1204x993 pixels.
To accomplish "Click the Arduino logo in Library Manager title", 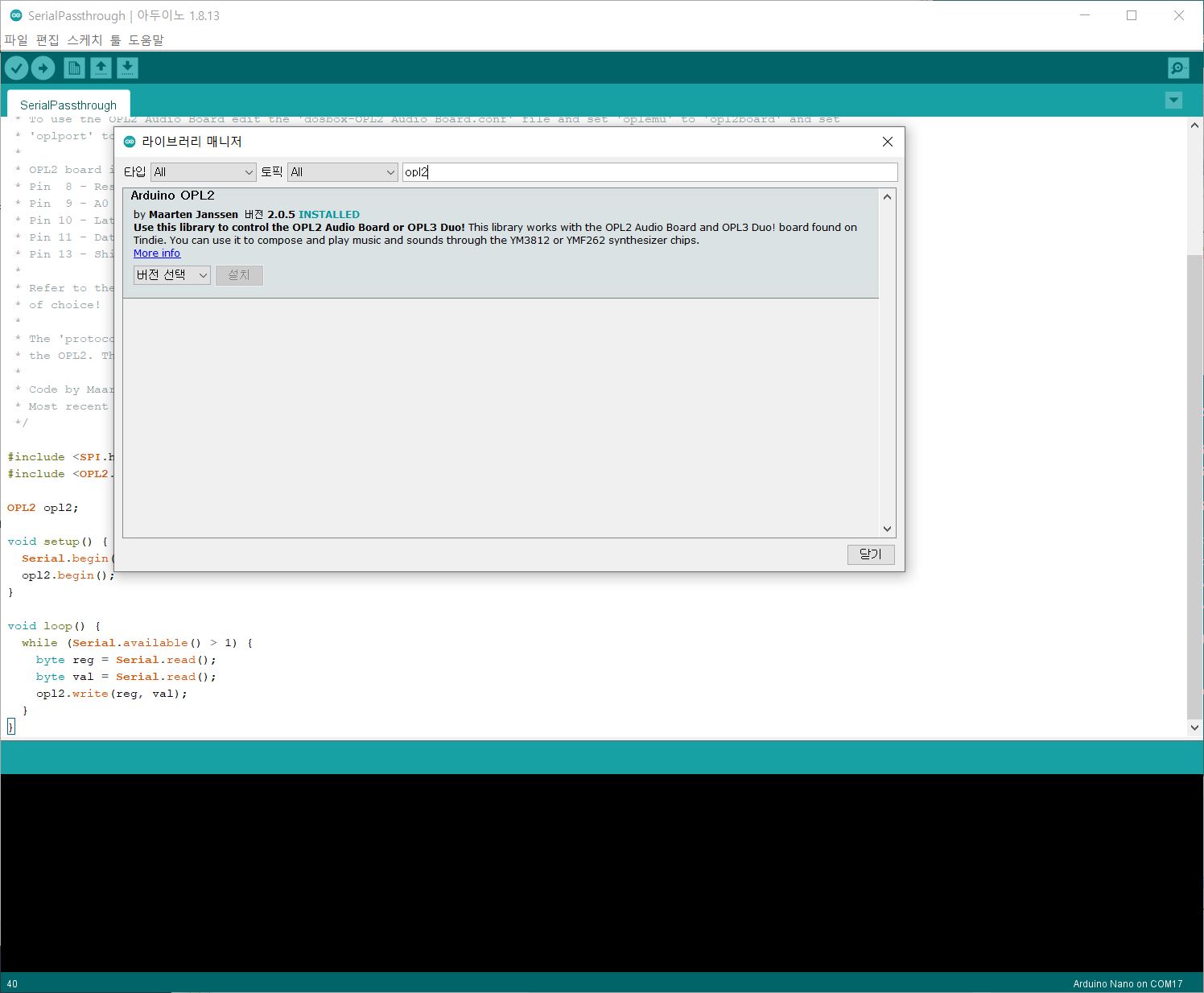I will click(129, 142).
